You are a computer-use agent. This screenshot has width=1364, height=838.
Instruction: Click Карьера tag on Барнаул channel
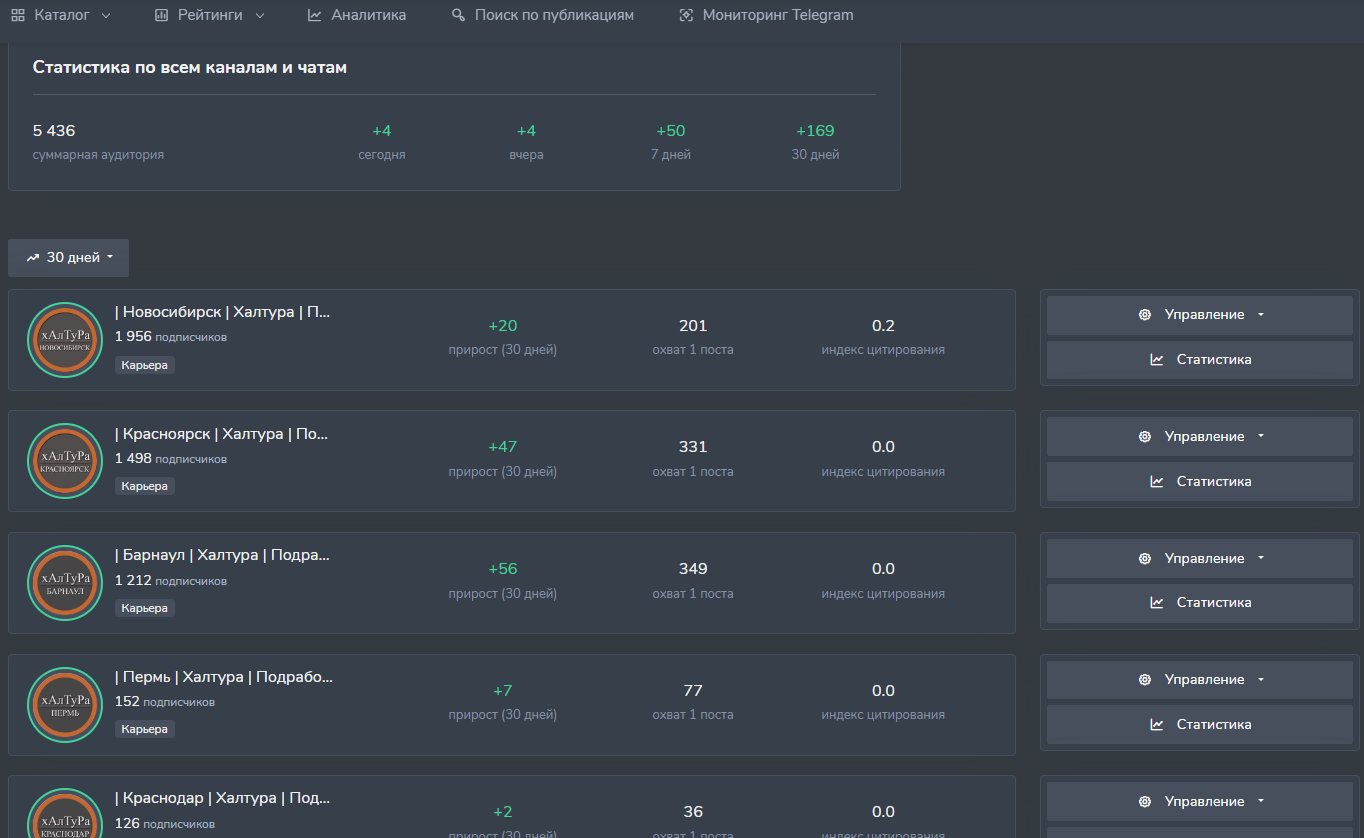point(145,608)
